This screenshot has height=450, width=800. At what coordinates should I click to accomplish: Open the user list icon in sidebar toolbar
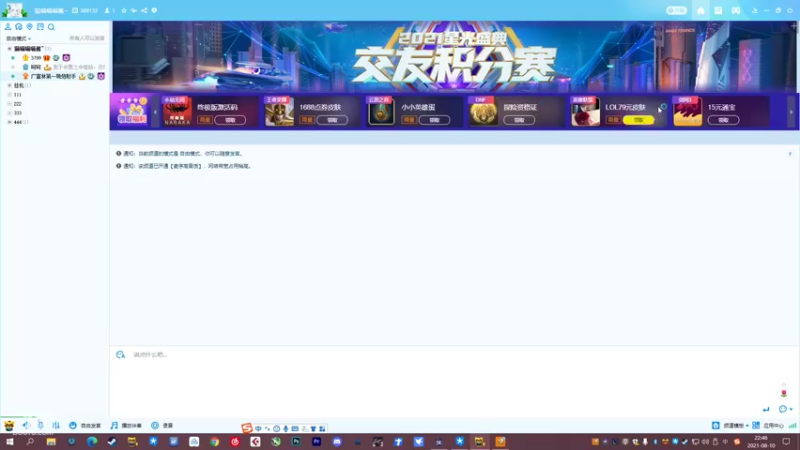pos(8,27)
